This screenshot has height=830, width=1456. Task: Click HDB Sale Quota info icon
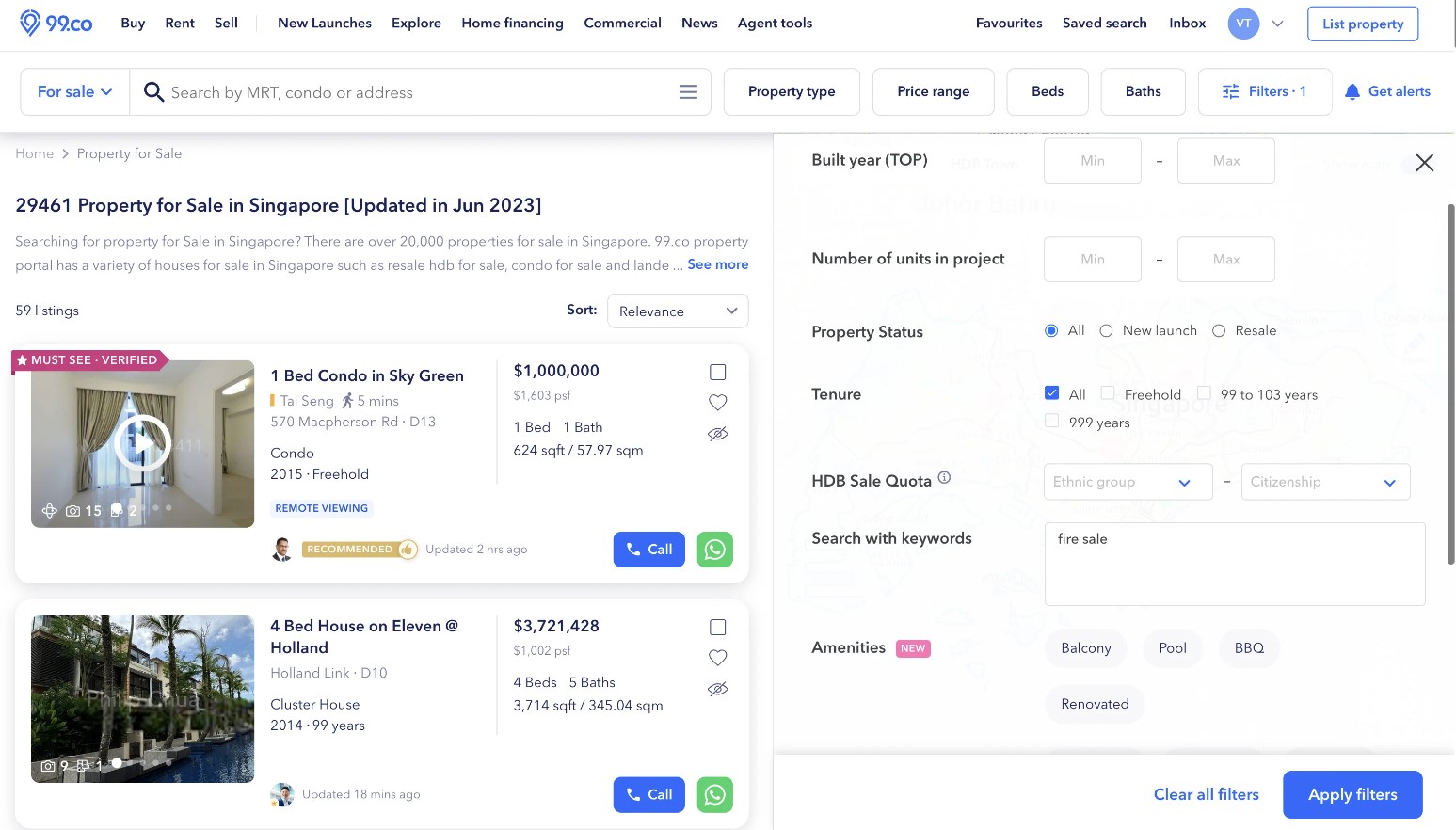pos(944,478)
